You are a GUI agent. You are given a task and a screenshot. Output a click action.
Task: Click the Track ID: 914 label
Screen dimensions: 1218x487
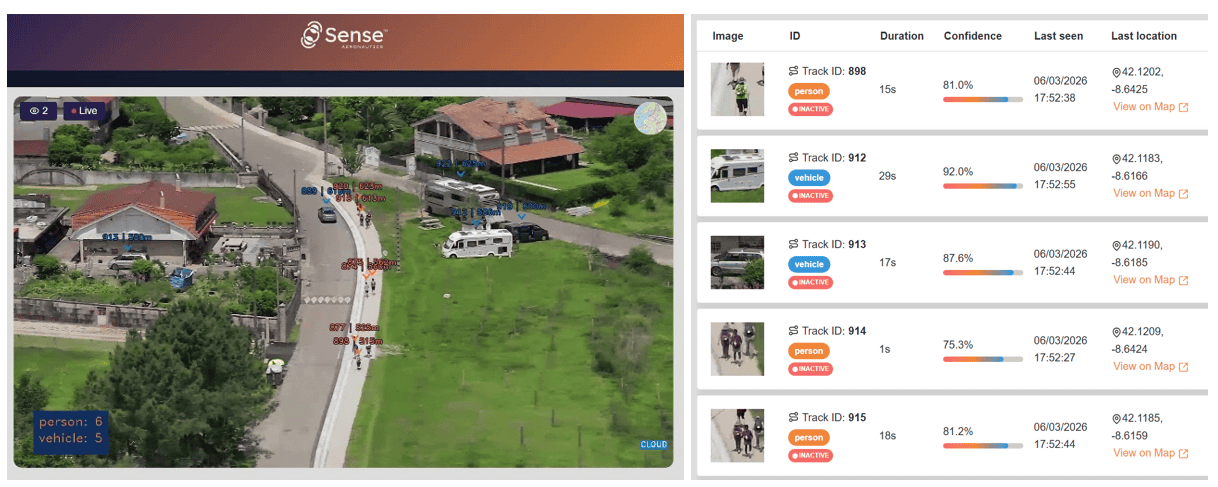click(x=834, y=331)
